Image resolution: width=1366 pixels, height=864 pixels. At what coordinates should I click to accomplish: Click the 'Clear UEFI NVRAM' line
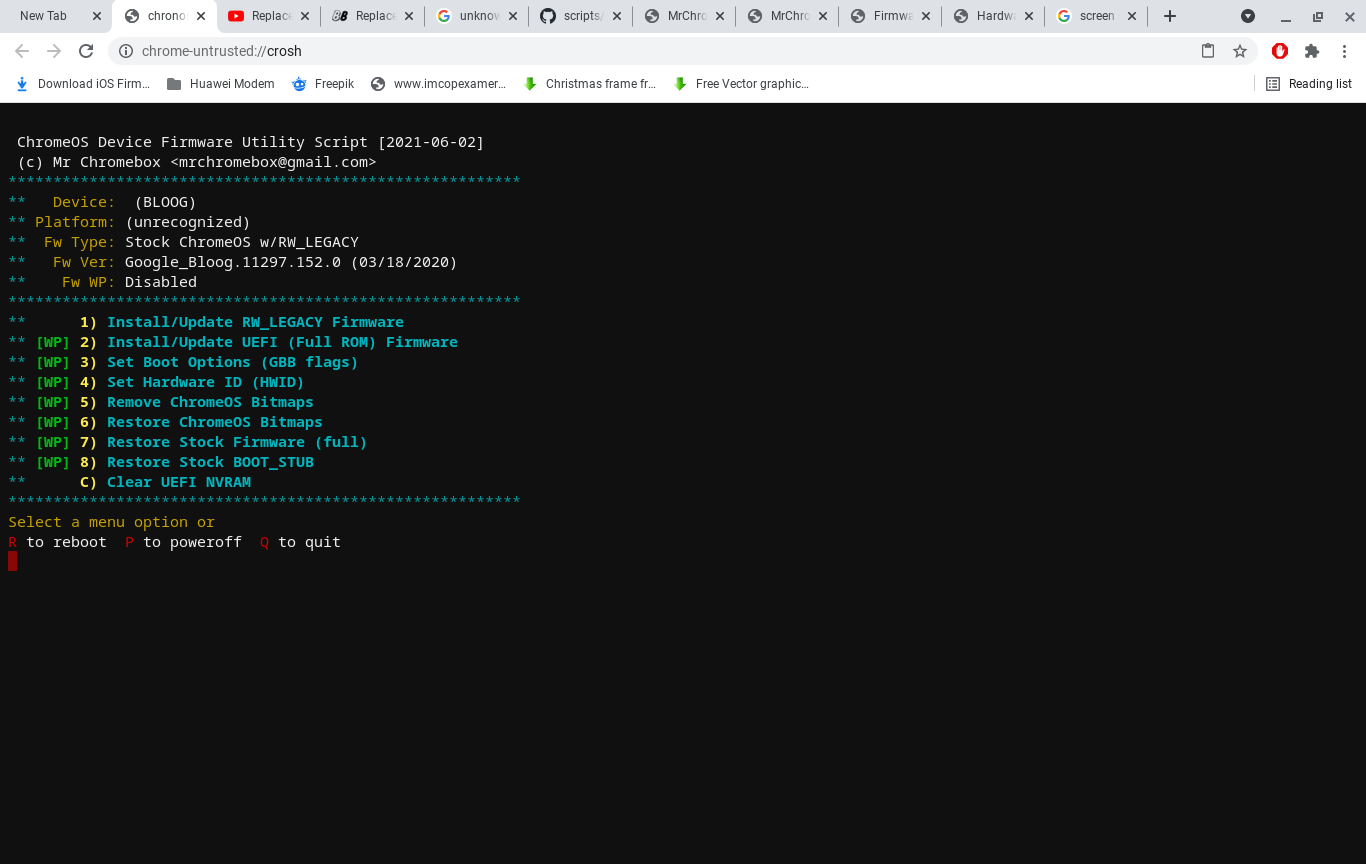[178, 482]
